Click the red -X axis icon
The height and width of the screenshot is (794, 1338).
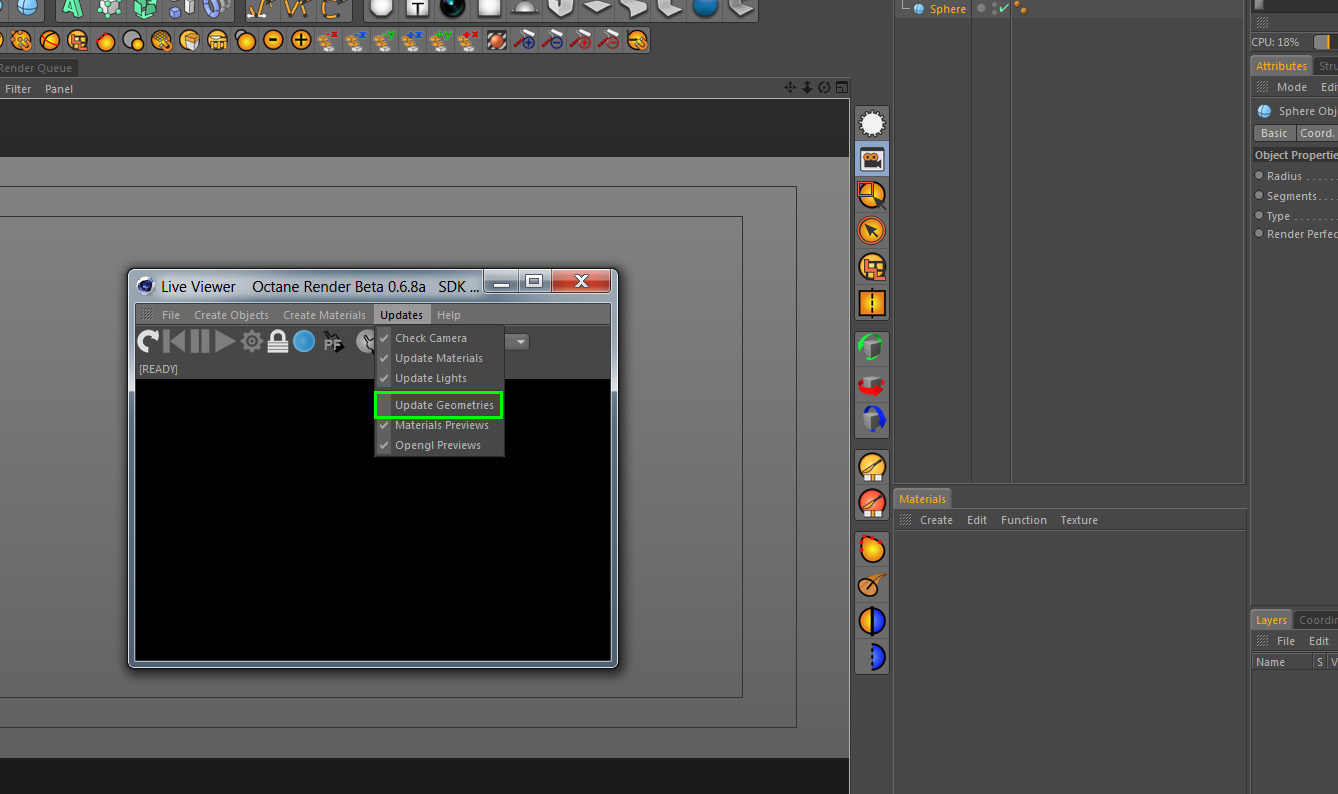pos(327,41)
